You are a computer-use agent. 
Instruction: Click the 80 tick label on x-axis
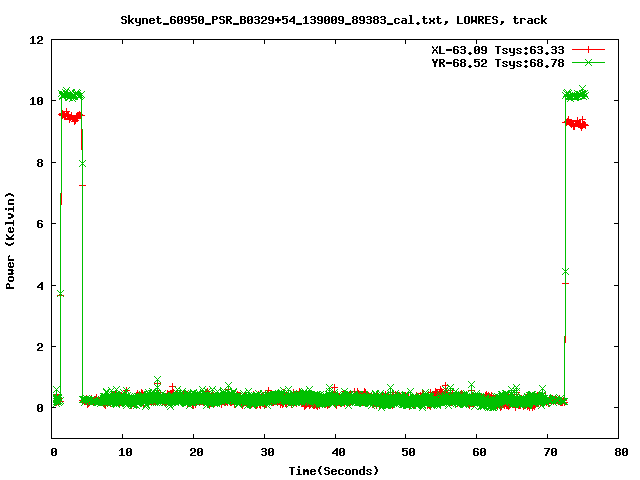621,452
